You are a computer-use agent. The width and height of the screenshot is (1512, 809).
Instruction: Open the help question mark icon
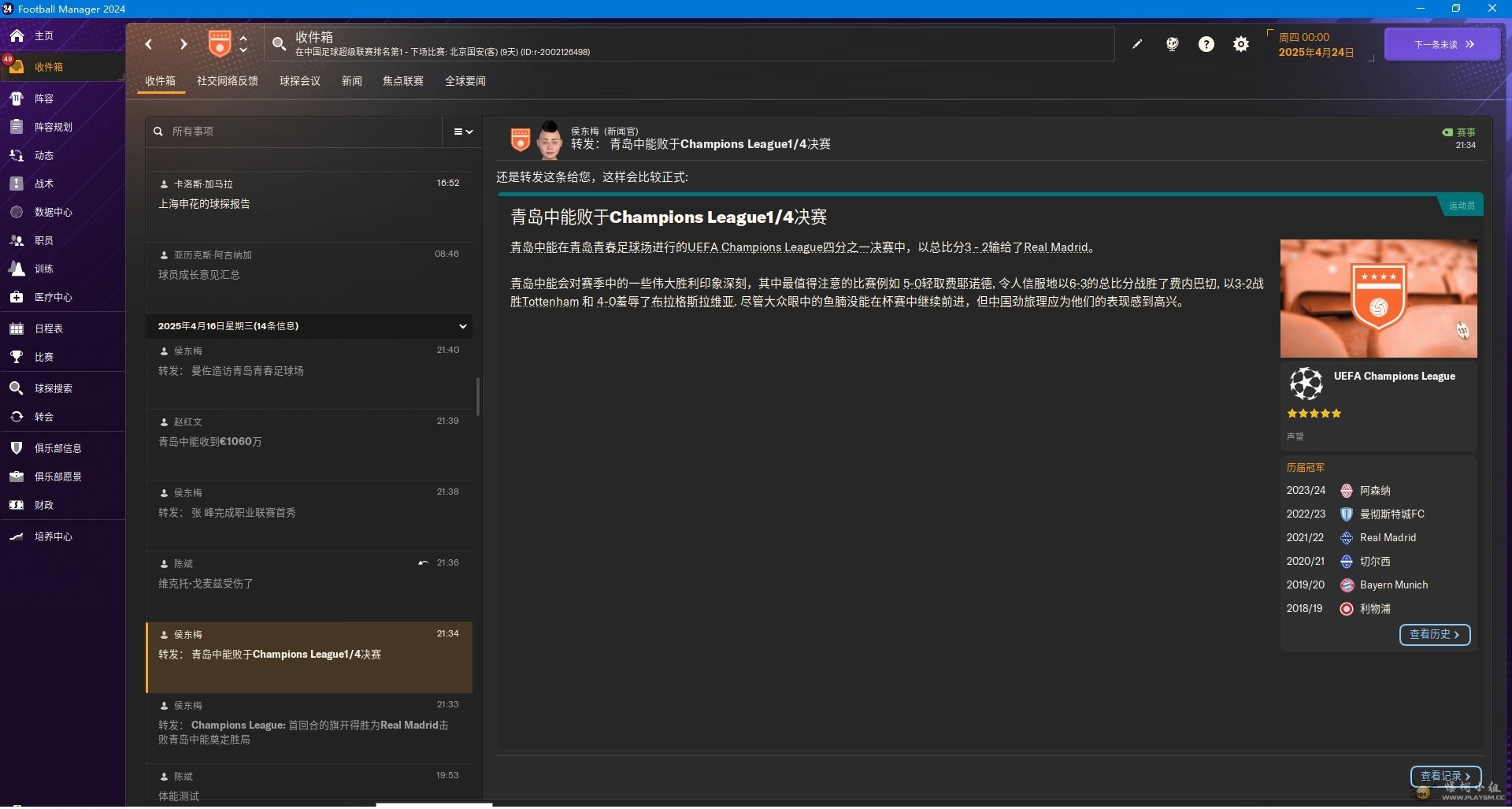(x=1206, y=44)
